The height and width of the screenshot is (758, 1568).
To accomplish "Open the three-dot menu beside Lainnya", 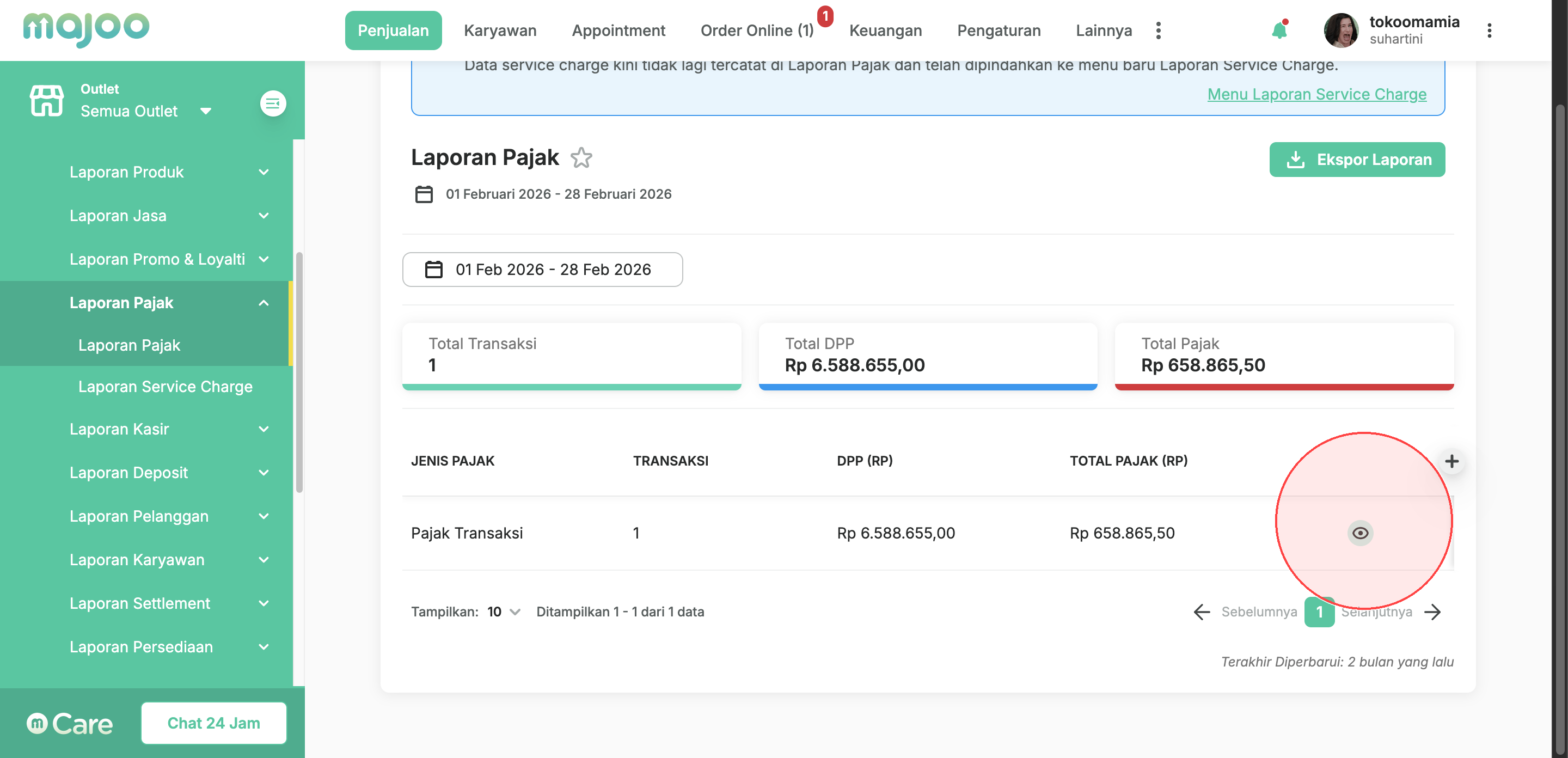I will pyautogui.click(x=1157, y=30).
